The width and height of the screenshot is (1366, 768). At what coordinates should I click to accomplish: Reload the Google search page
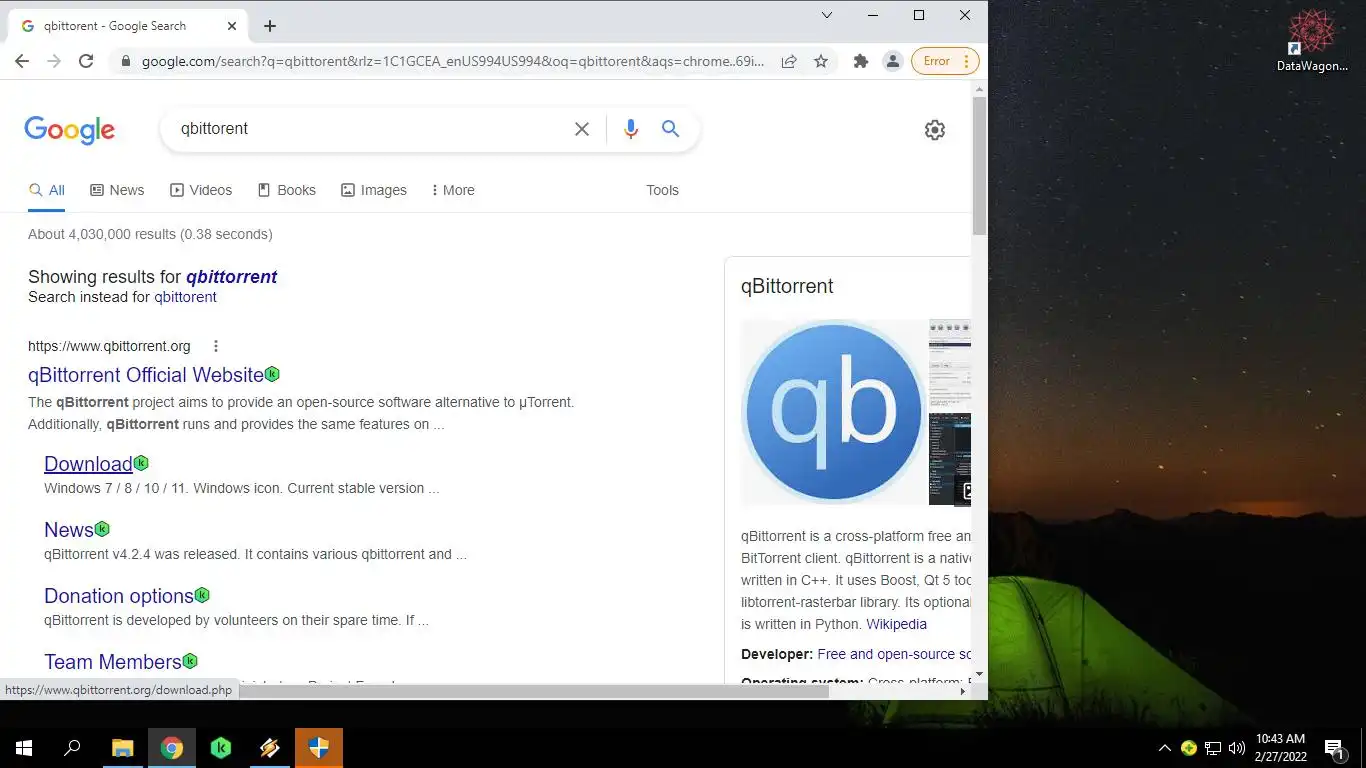86,61
